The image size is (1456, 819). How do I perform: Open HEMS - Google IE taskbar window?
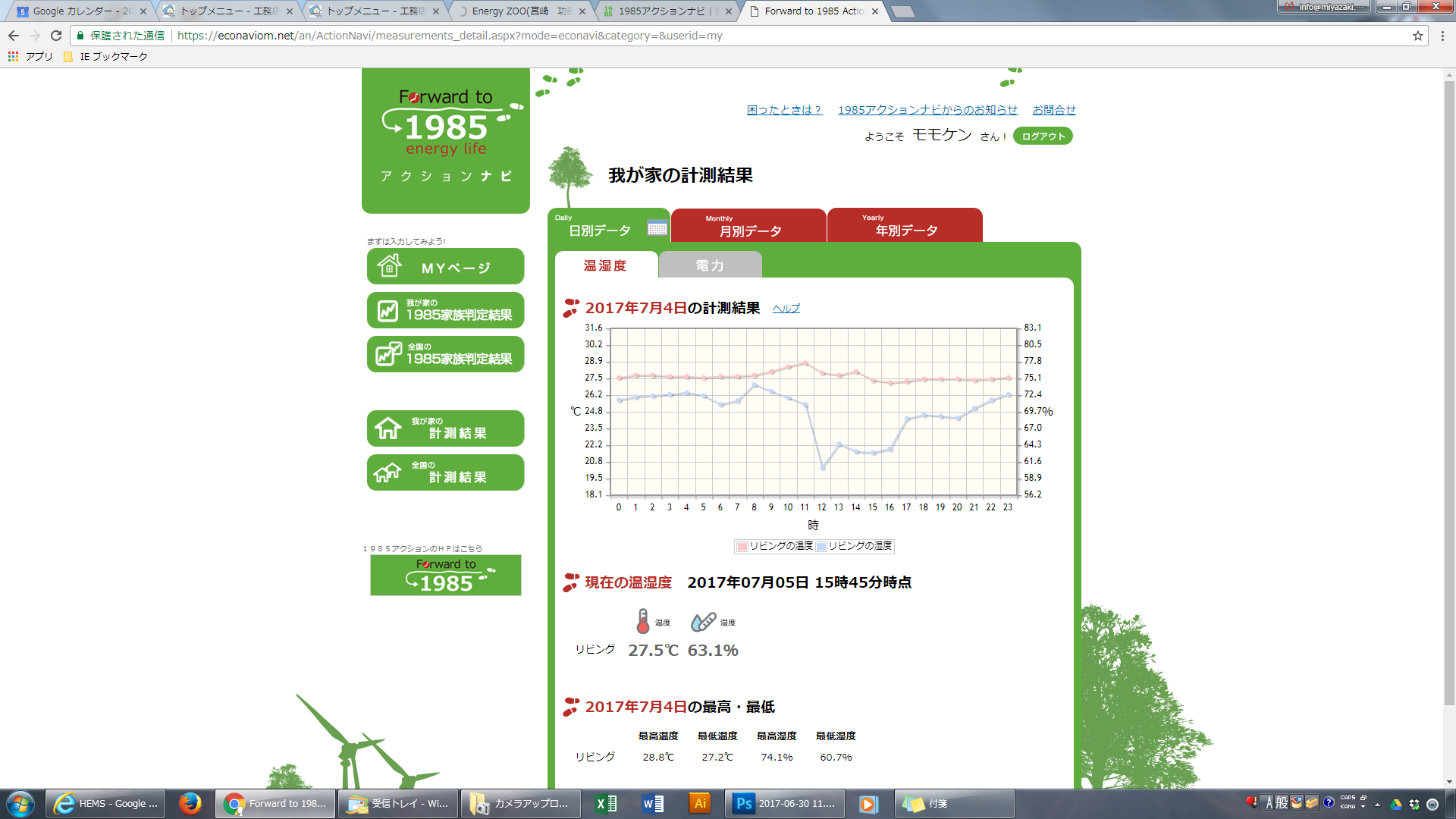[x=107, y=804]
